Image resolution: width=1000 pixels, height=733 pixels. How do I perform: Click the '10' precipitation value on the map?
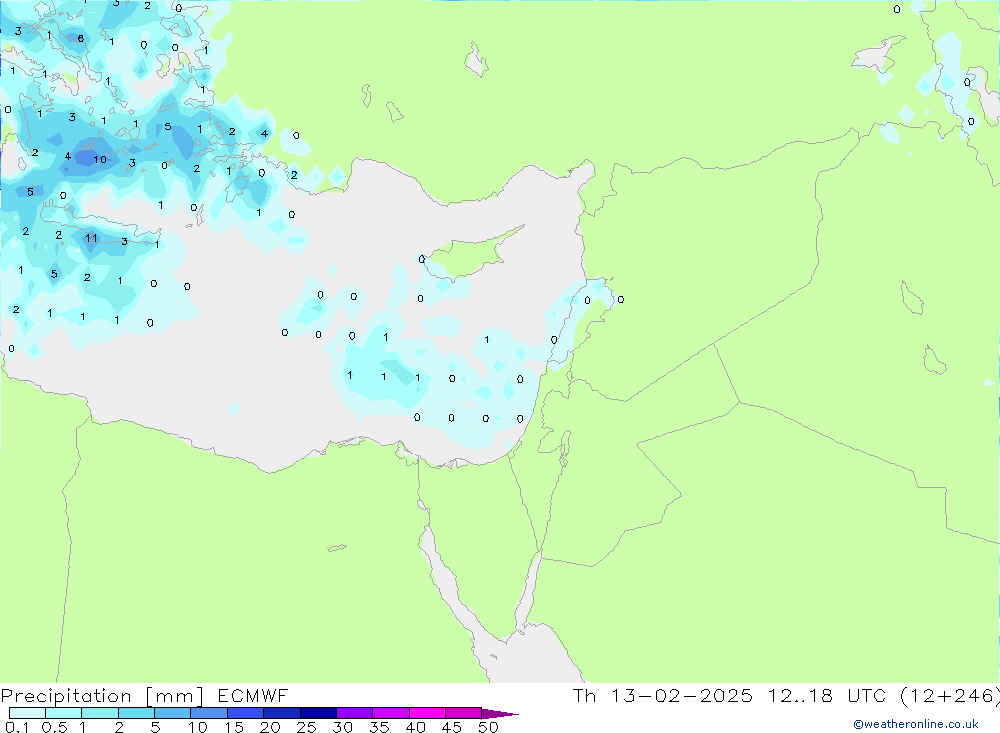(100, 159)
